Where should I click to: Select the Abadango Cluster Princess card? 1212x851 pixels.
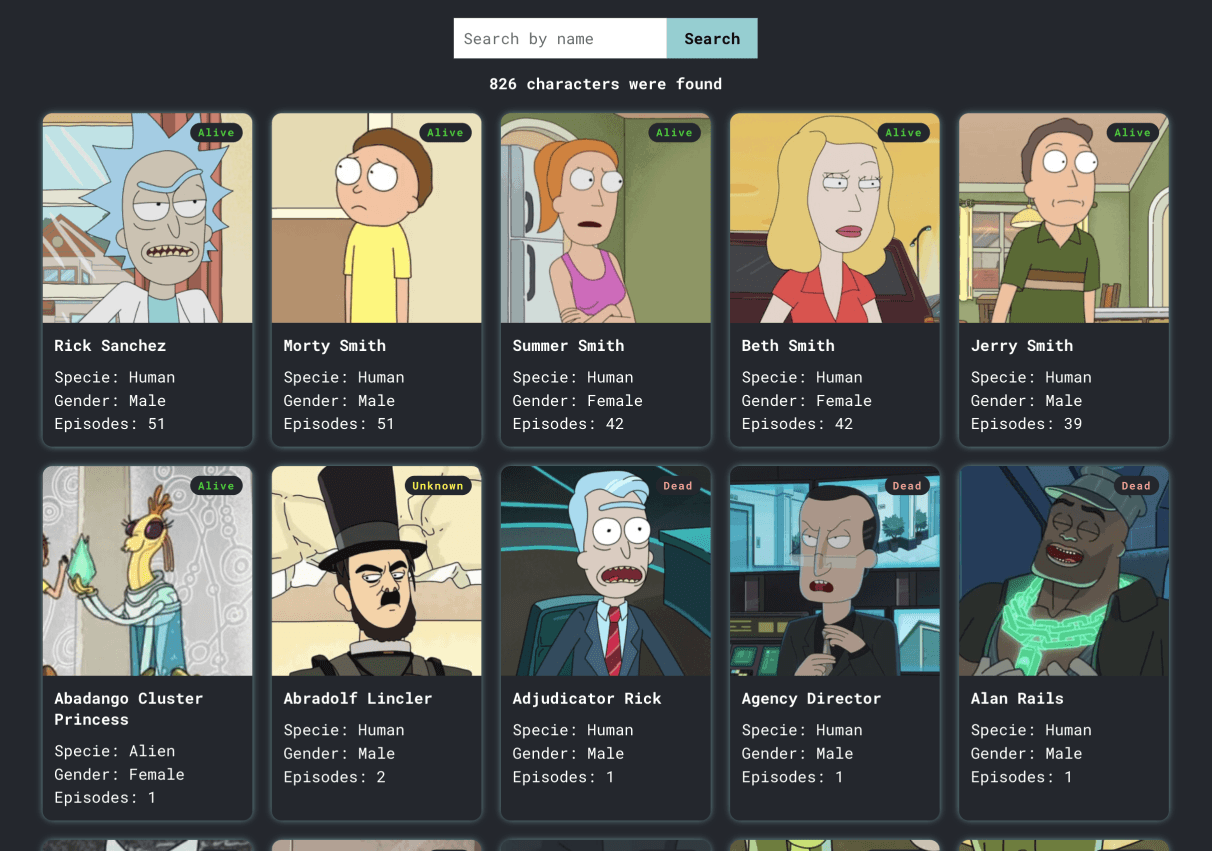pyautogui.click(x=147, y=643)
